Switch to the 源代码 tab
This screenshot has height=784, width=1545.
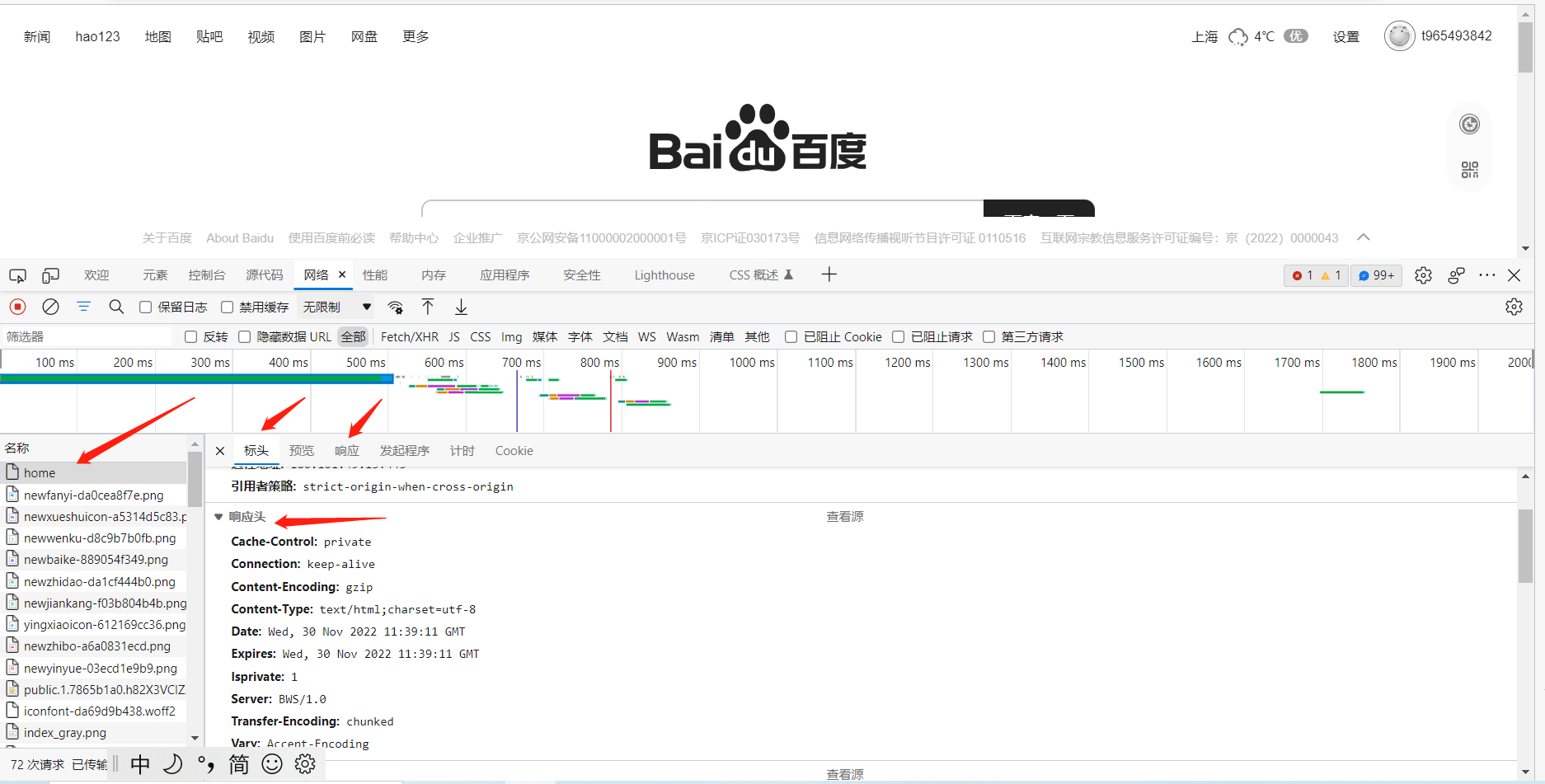coord(264,275)
